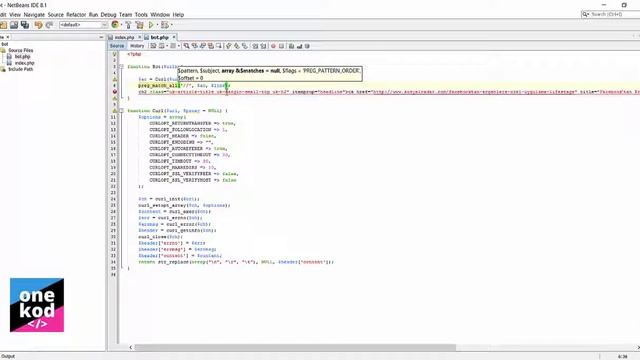
Task: Open the Refactor menu
Action: point(76,15)
